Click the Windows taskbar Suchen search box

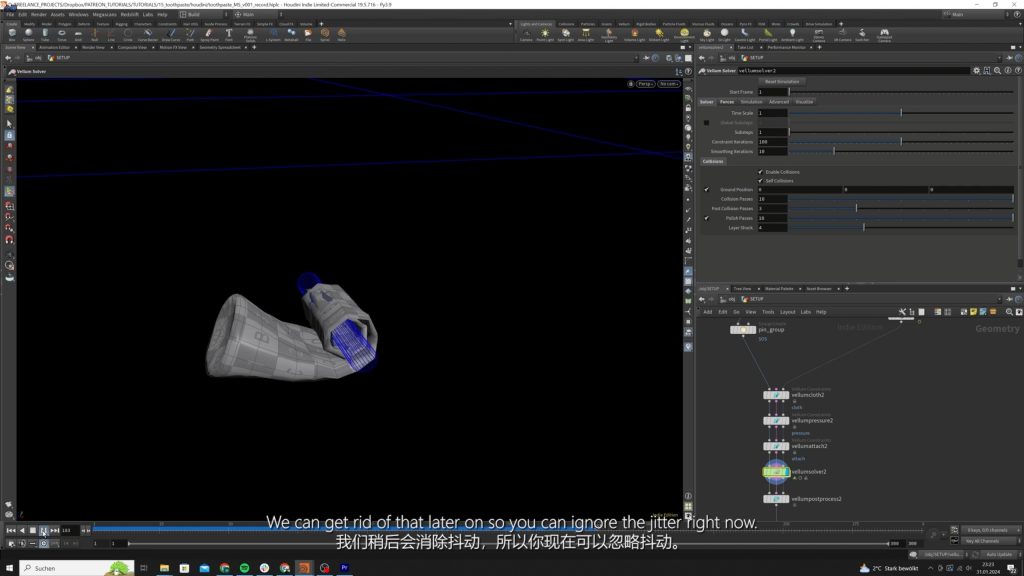[76, 568]
